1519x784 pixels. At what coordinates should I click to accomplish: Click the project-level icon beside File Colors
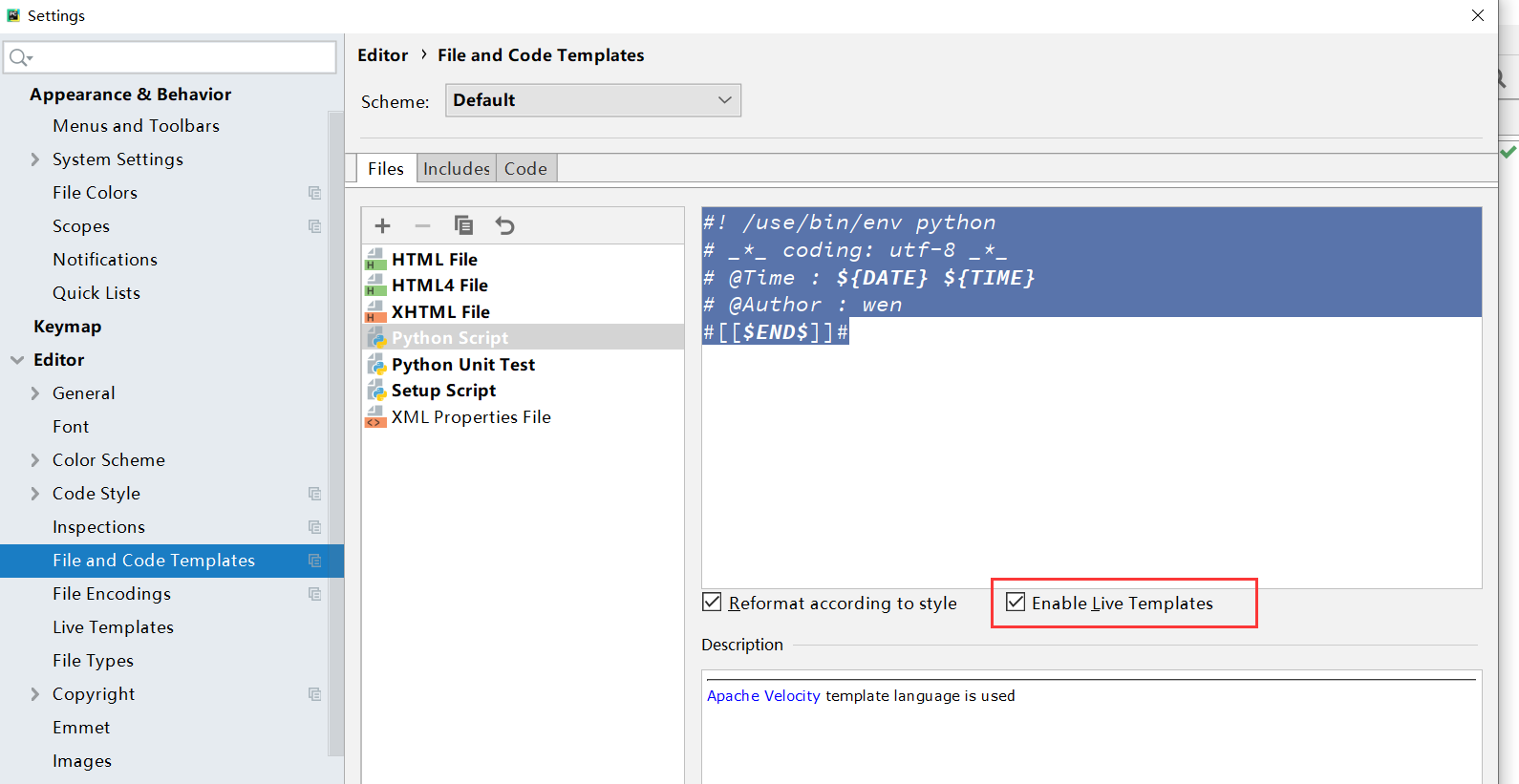[x=314, y=193]
